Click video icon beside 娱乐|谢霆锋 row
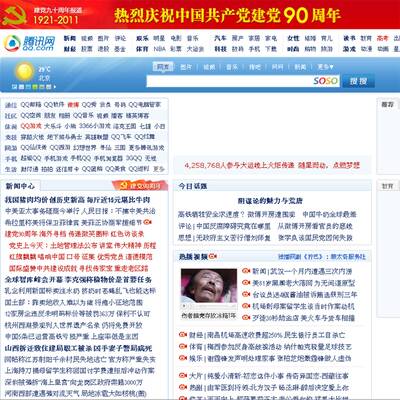The height and width of the screenshot is (400, 400). coord(183,358)
